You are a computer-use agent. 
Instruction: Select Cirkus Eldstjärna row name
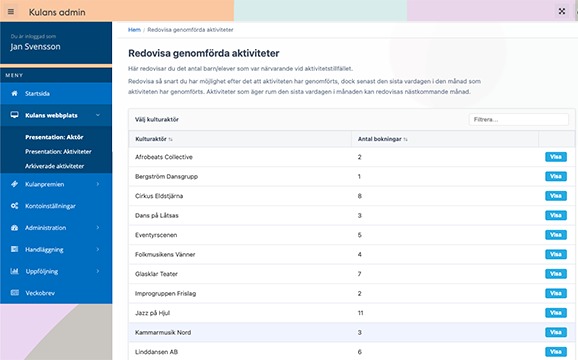(x=159, y=196)
